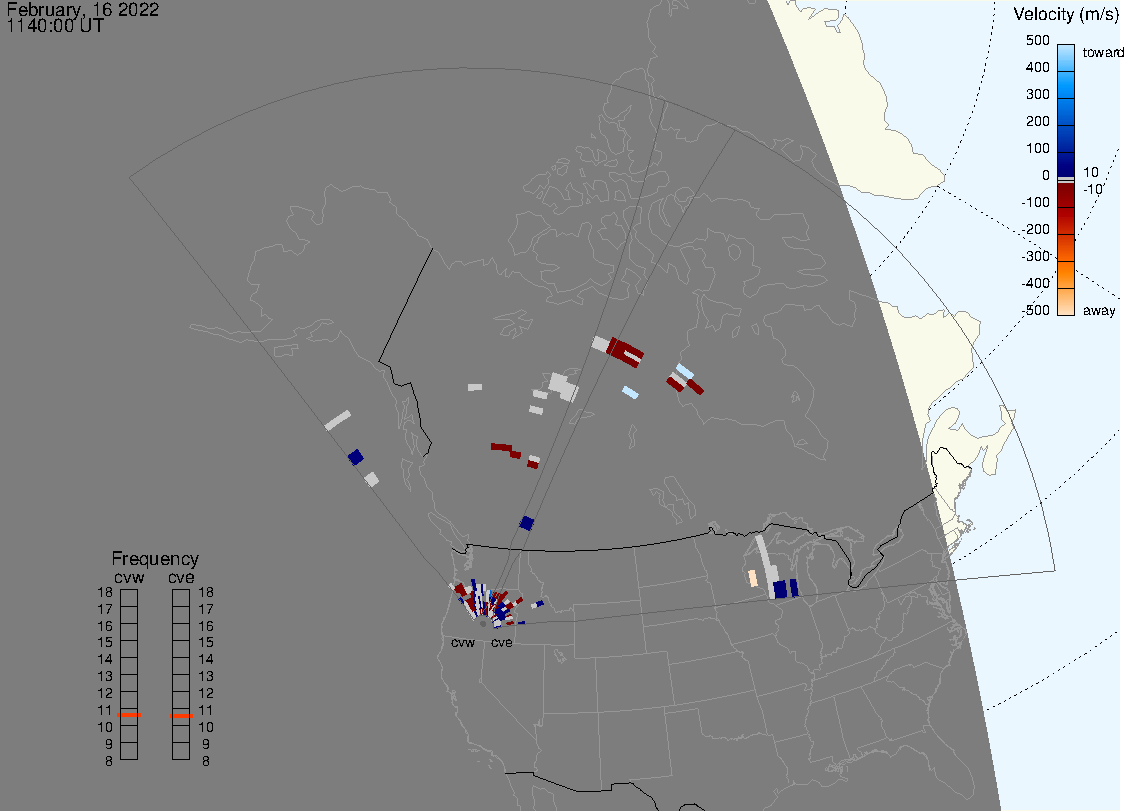Click the 300 tick label on velocity scale
The width and height of the screenshot is (1124, 811).
click(1037, 95)
